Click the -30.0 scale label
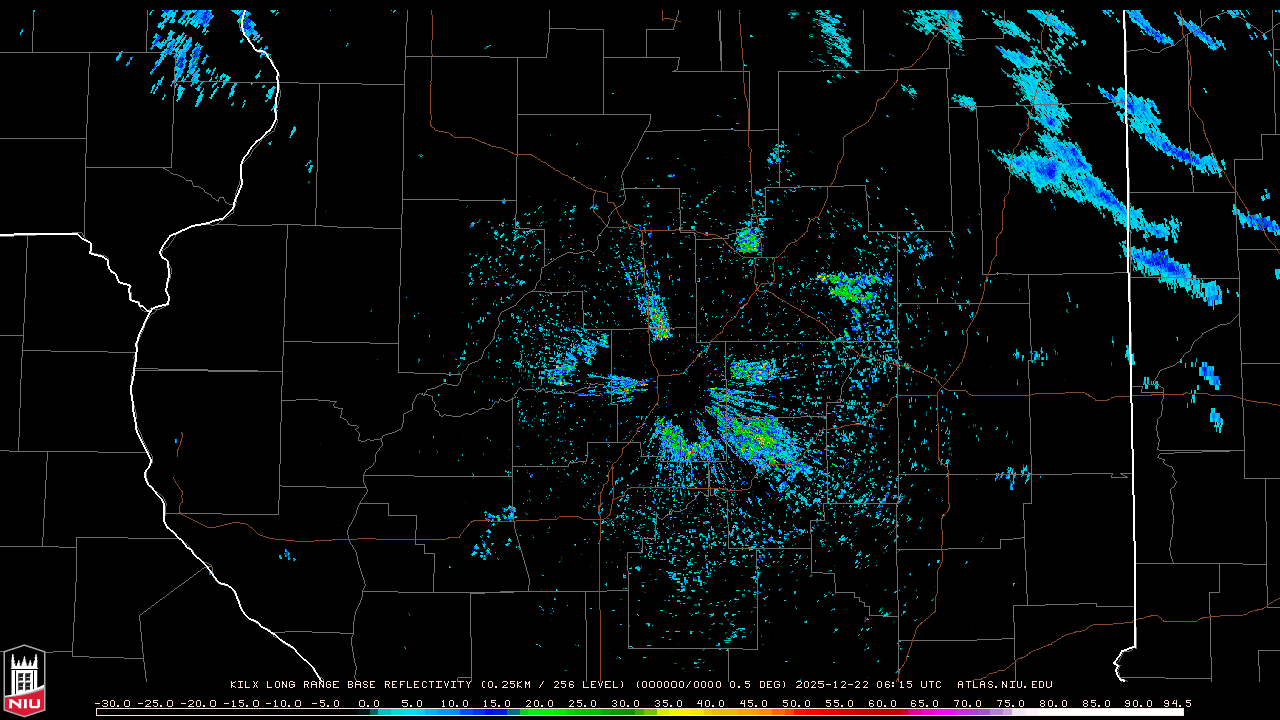This screenshot has height=720, width=1280. pos(113,703)
